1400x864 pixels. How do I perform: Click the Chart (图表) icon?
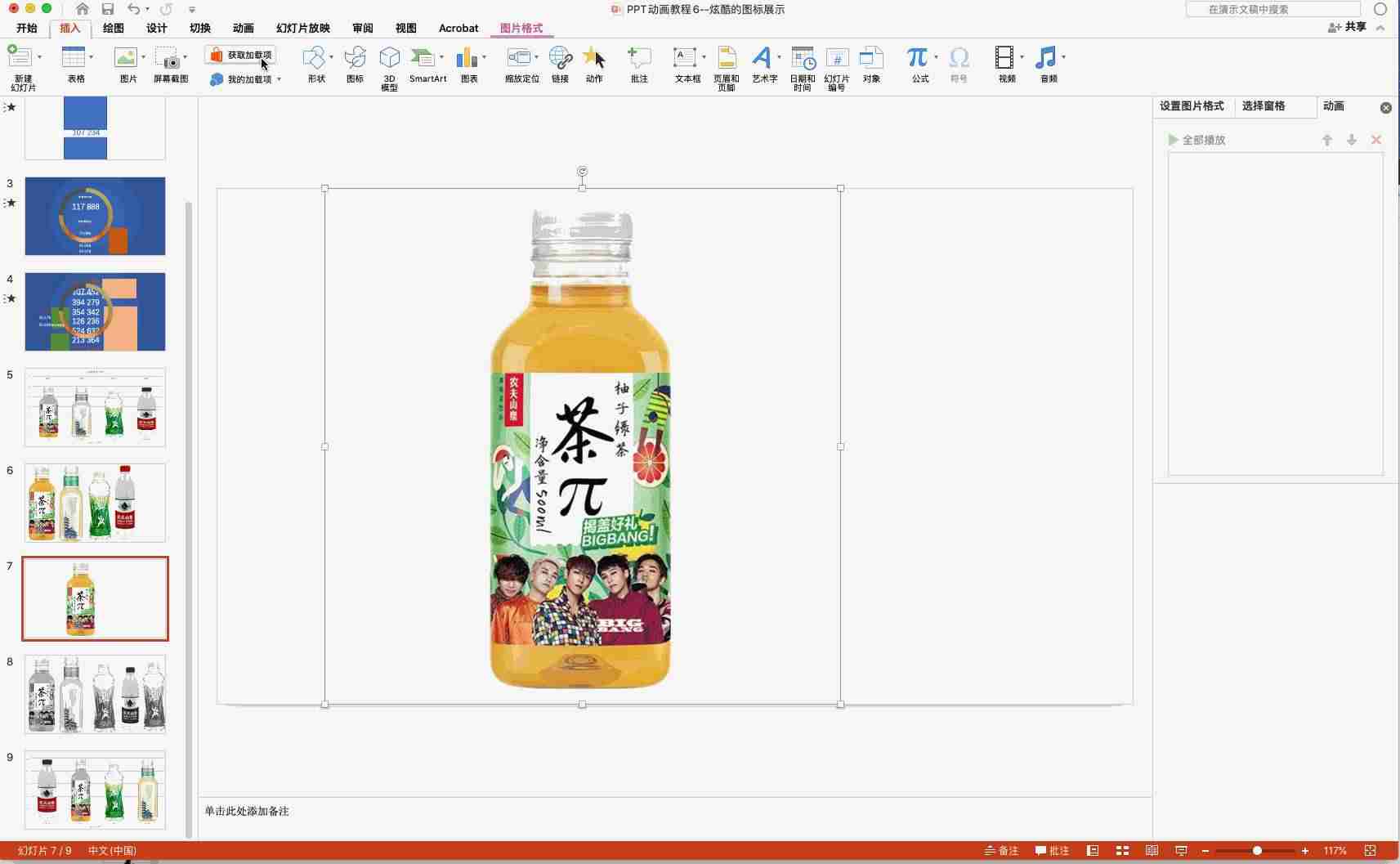(x=466, y=56)
